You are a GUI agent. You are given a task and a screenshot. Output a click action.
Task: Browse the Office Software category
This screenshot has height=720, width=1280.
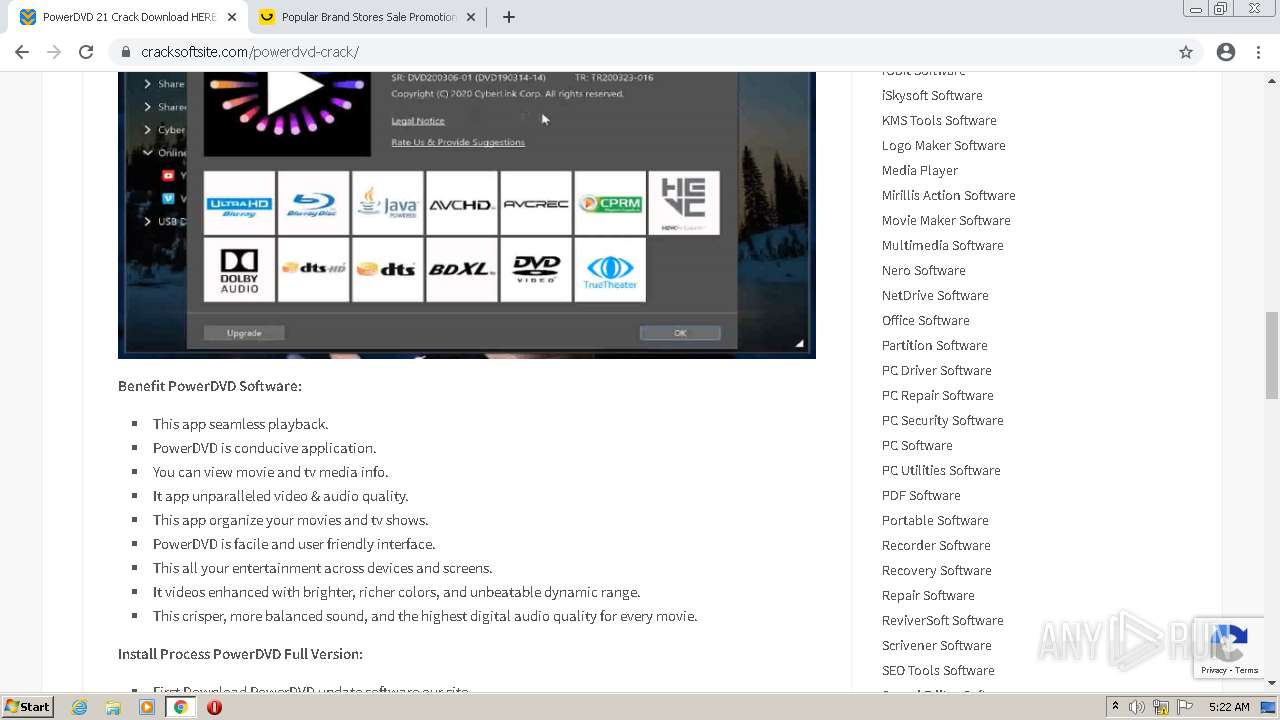point(926,320)
